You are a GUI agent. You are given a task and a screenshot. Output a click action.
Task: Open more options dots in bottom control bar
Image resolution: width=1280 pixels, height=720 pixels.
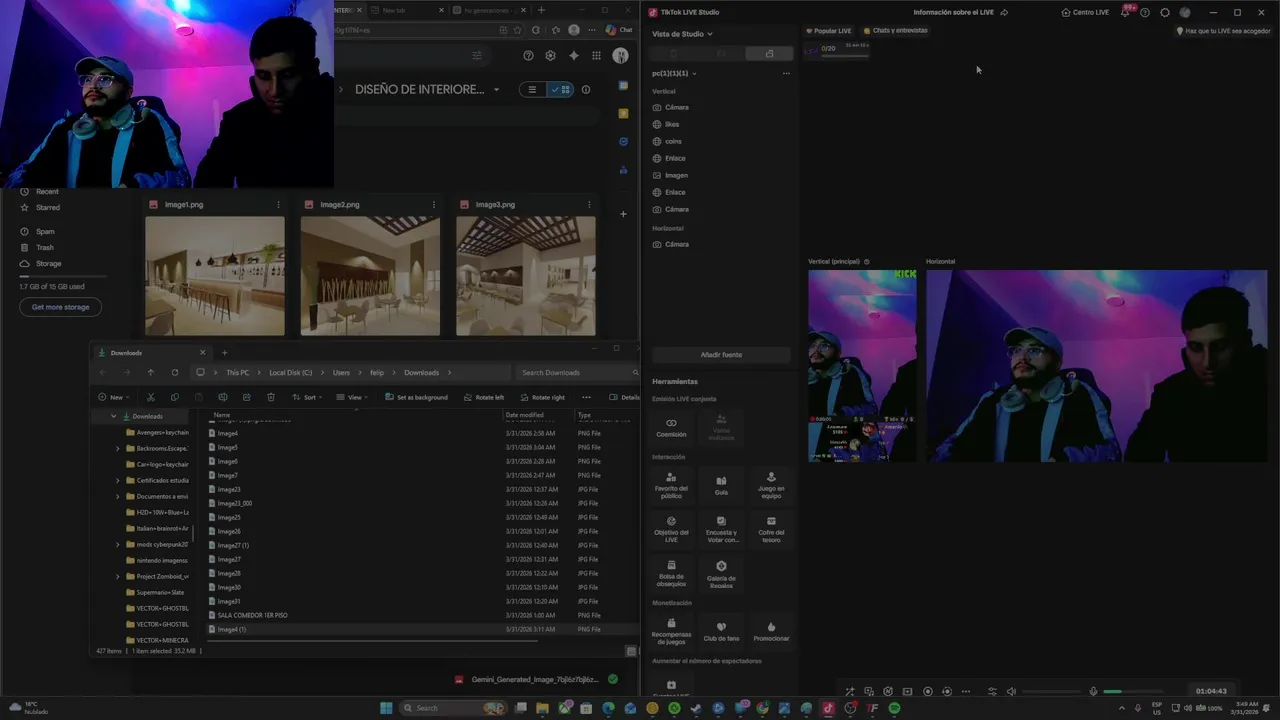click(966, 691)
